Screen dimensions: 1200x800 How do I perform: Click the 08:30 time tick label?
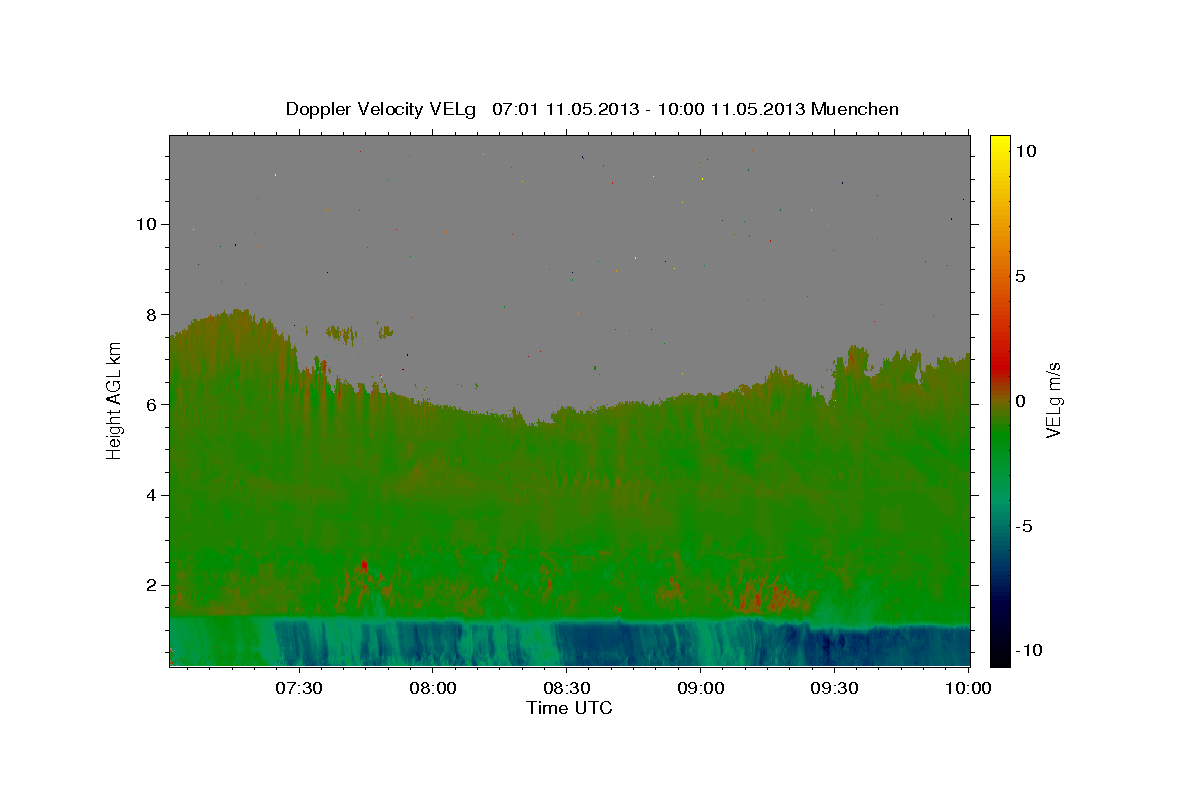point(567,688)
